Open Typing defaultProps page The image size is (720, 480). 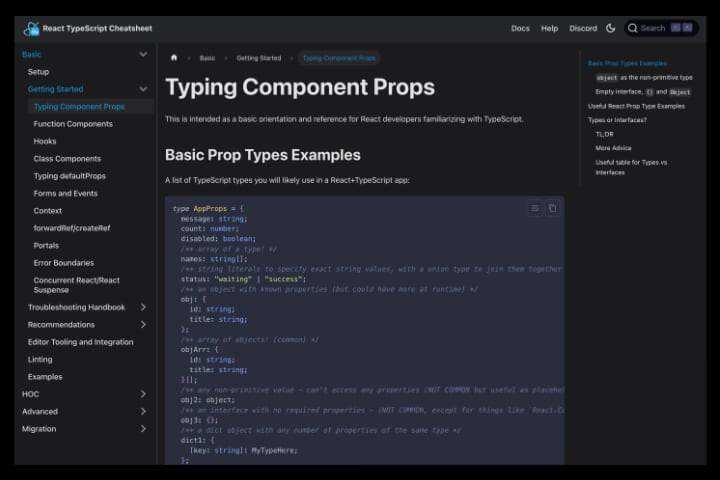click(69, 176)
